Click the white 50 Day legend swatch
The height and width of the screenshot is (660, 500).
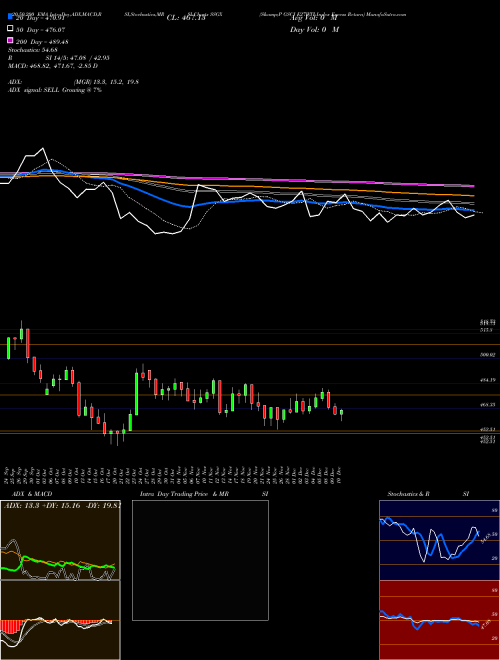(x=10, y=29)
